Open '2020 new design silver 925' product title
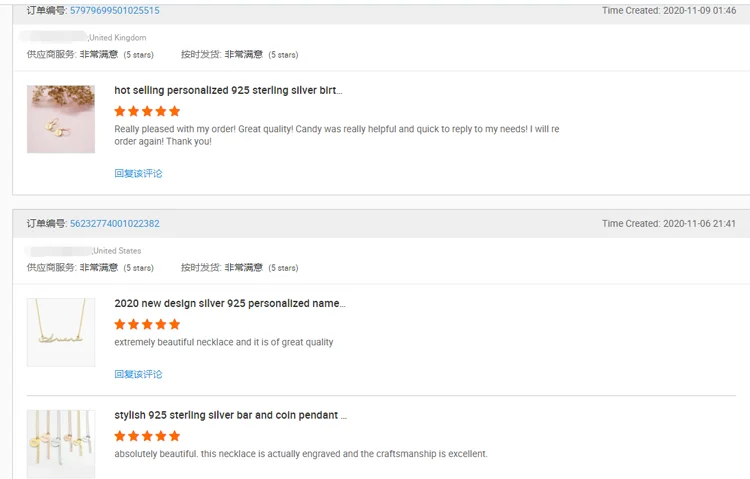This screenshot has height=479, width=750. tap(230, 303)
